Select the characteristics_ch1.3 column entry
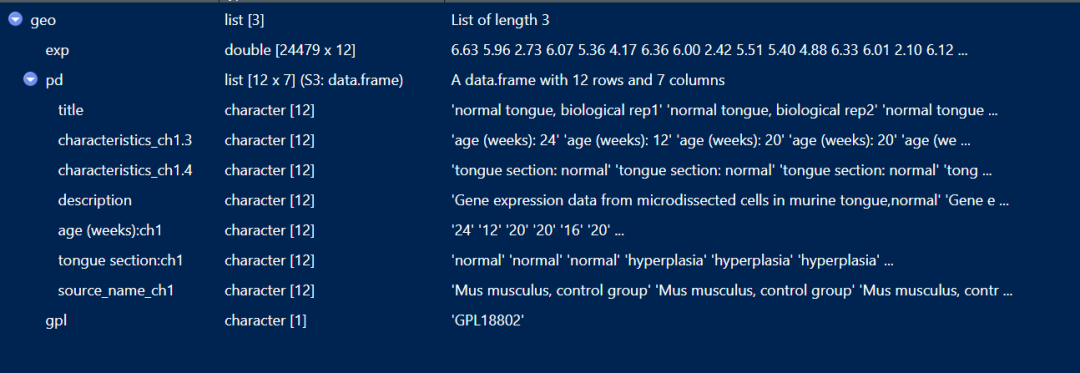The width and height of the screenshot is (1080, 373). pos(125,140)
